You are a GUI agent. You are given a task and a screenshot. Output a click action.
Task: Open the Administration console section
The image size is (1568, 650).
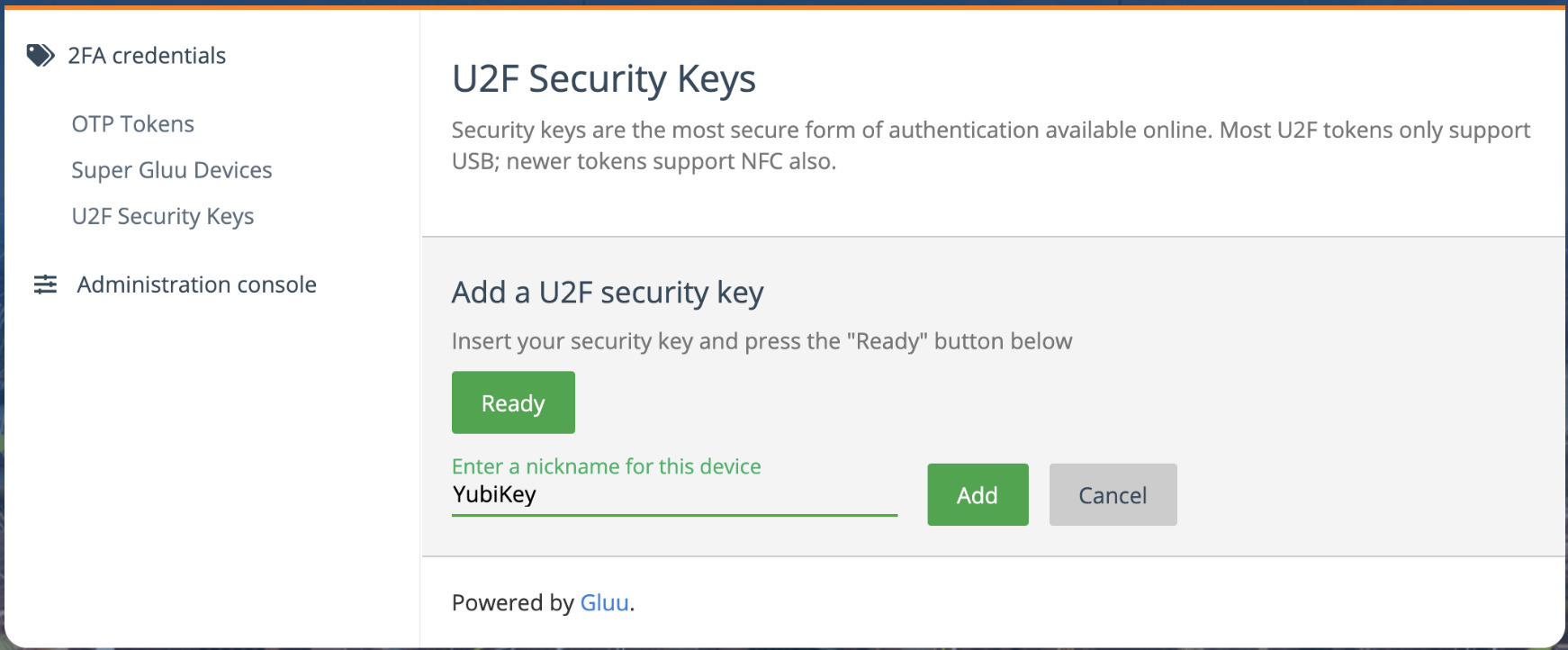pos(196,284)
